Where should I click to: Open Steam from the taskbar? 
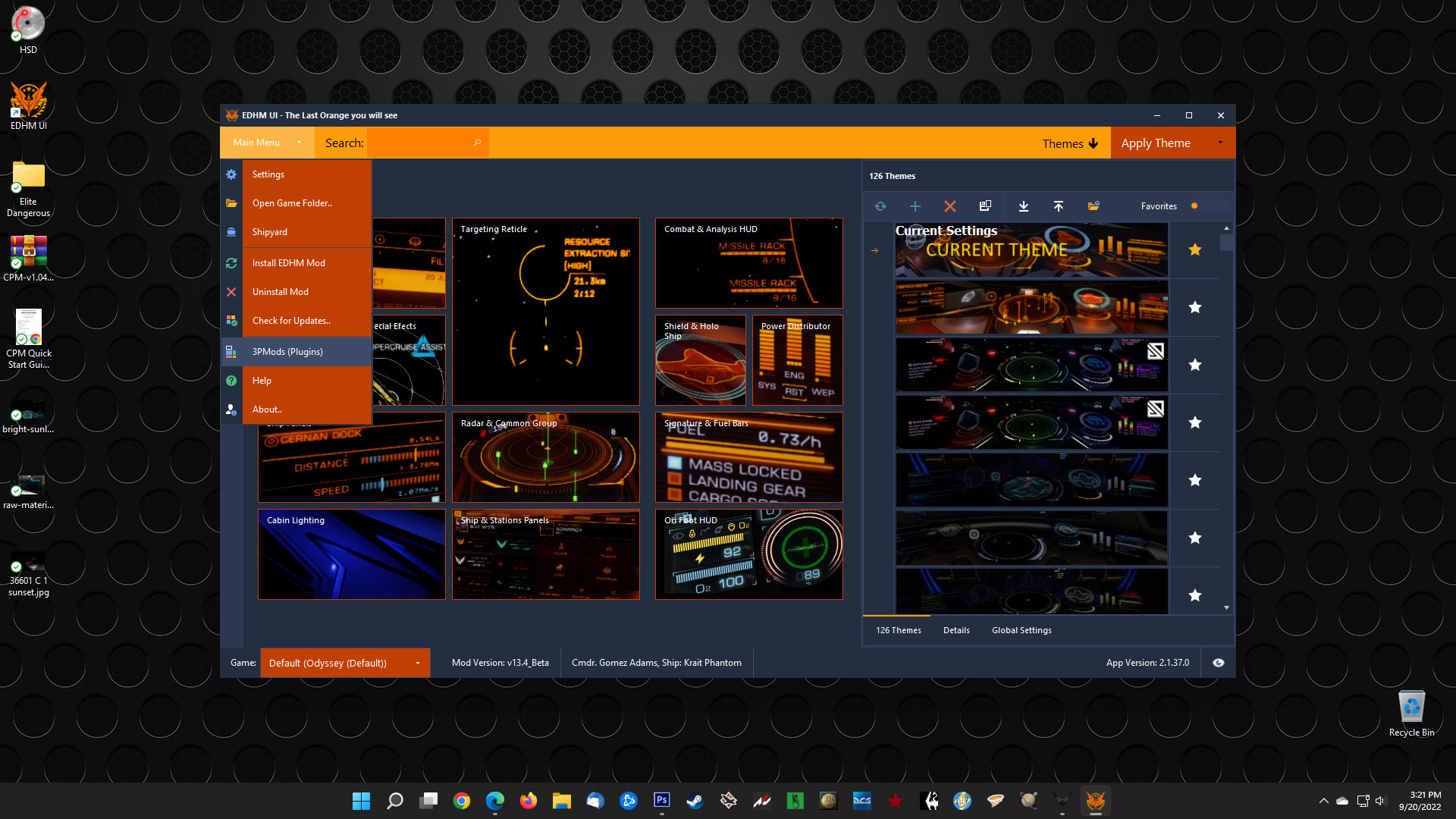[695, 801]
